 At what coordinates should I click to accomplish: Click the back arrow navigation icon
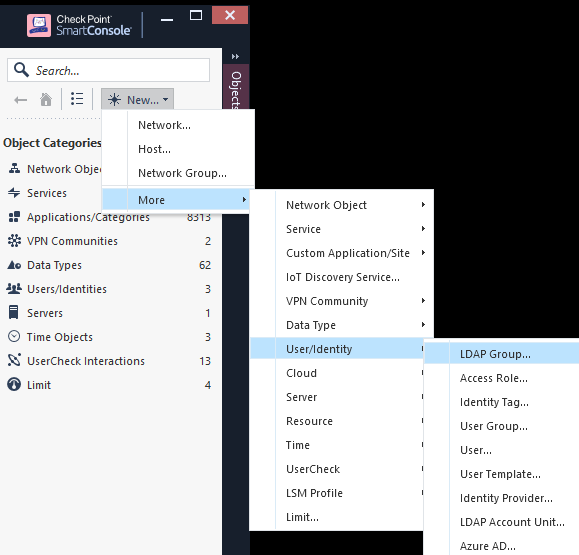(20, 100)
